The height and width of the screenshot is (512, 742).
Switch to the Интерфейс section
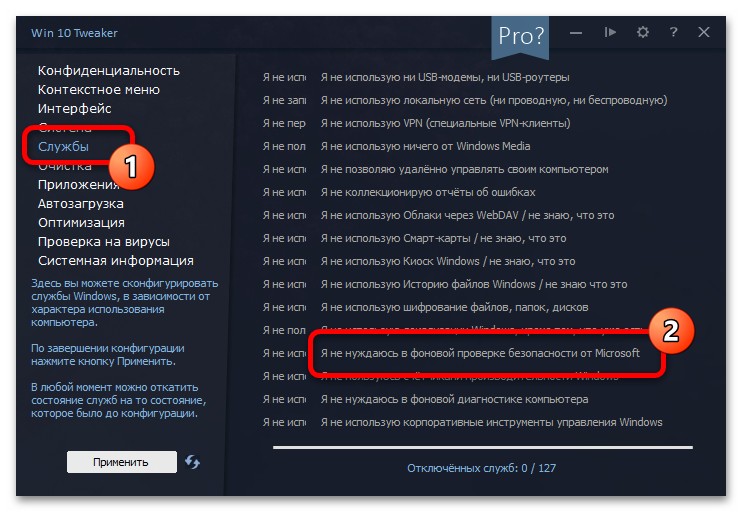(75, 108)
